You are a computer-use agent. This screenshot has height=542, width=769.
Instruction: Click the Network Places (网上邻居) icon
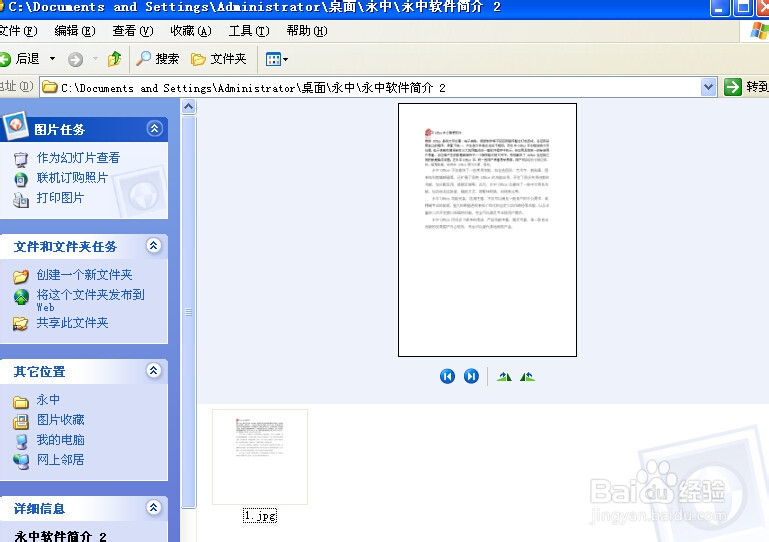coord(21,461)
